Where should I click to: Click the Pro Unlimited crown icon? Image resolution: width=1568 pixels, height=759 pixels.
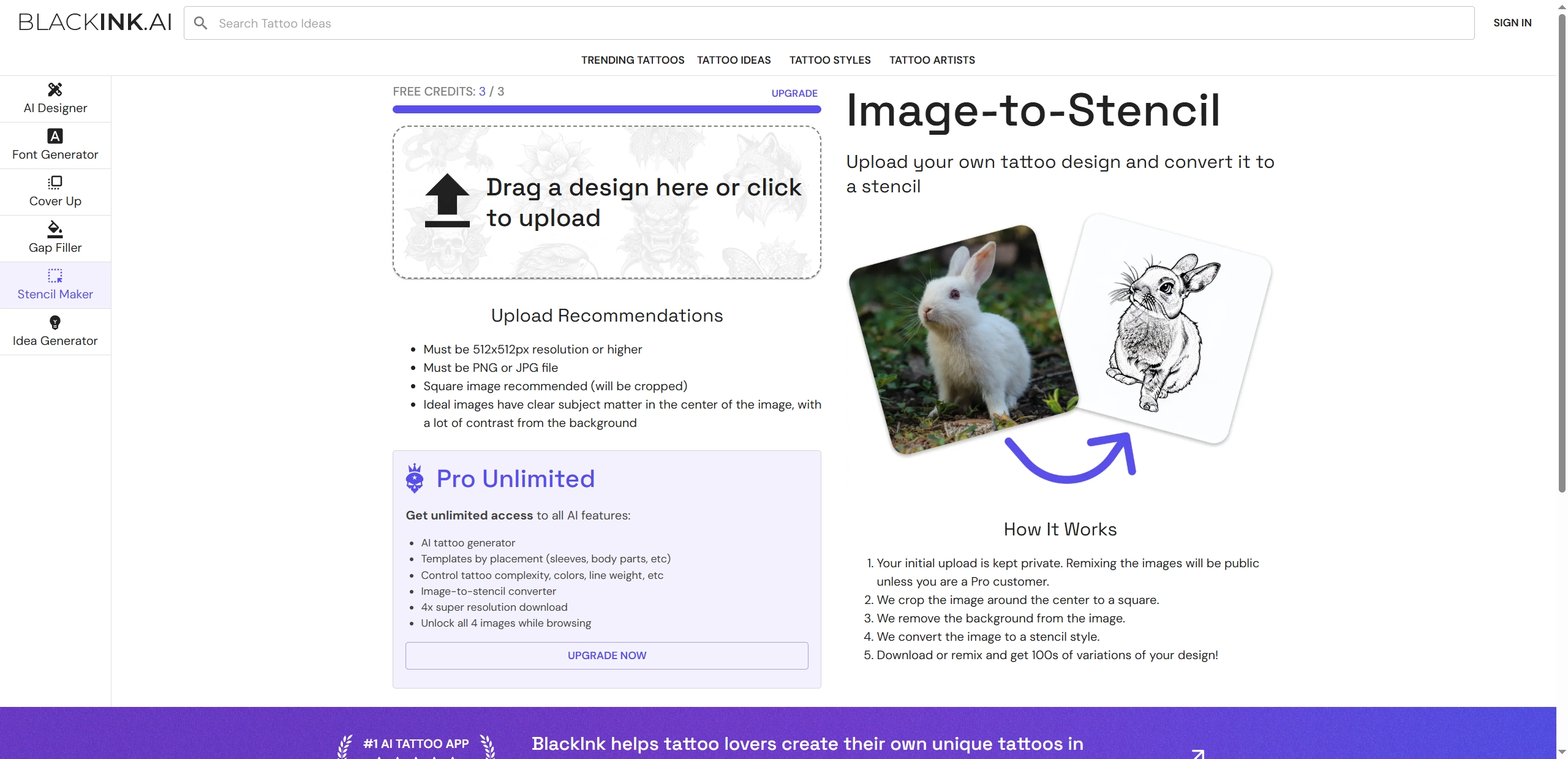pos(415,479)
